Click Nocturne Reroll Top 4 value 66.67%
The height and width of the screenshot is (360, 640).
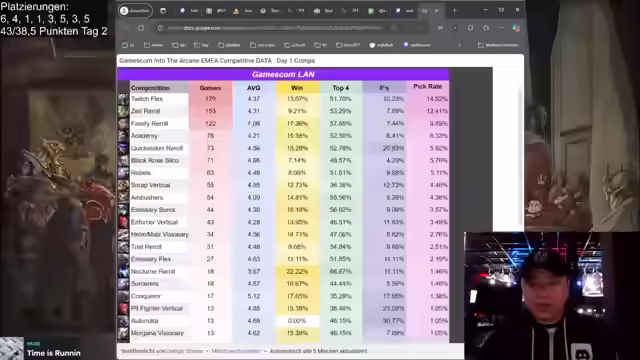point(341,271)
